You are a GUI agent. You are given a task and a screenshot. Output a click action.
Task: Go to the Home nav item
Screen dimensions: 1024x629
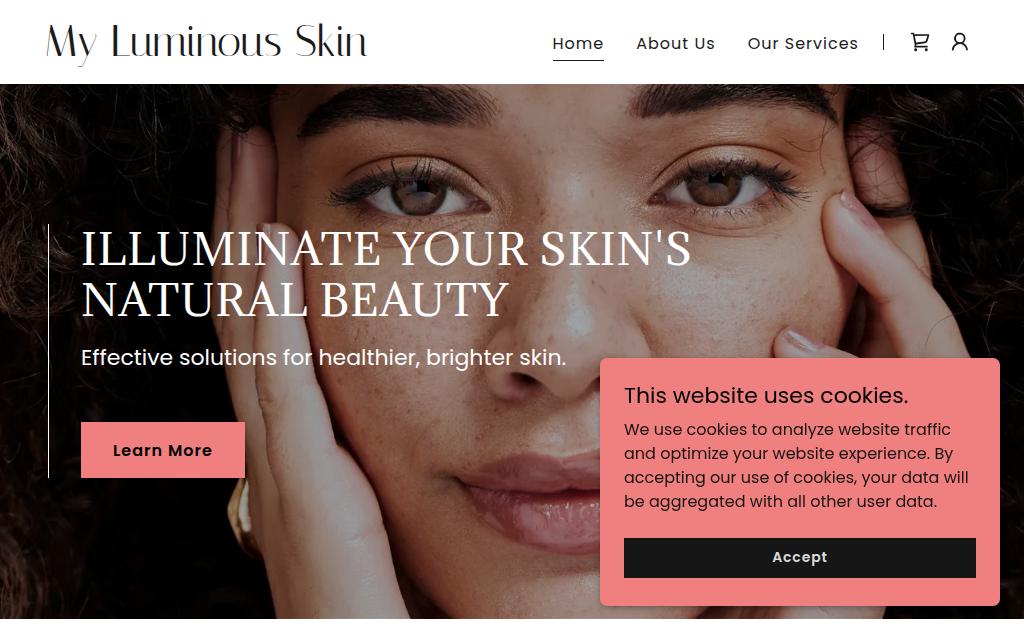578,43
